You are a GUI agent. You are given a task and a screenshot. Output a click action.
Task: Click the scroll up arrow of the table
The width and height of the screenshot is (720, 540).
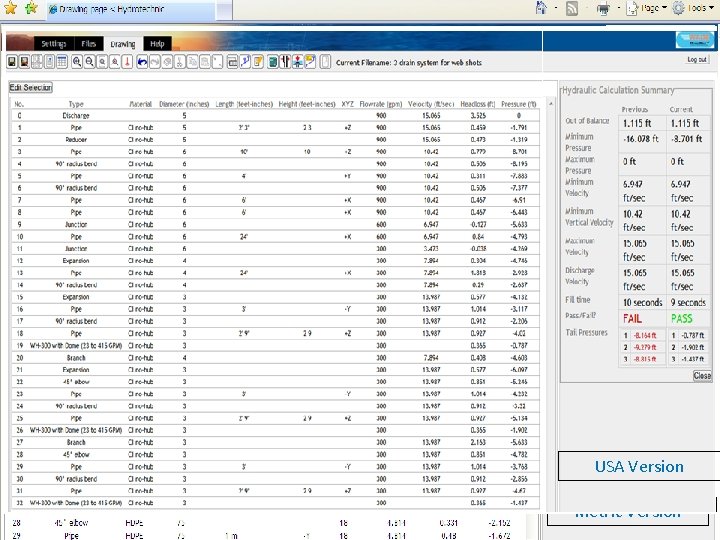pos(551,104)
